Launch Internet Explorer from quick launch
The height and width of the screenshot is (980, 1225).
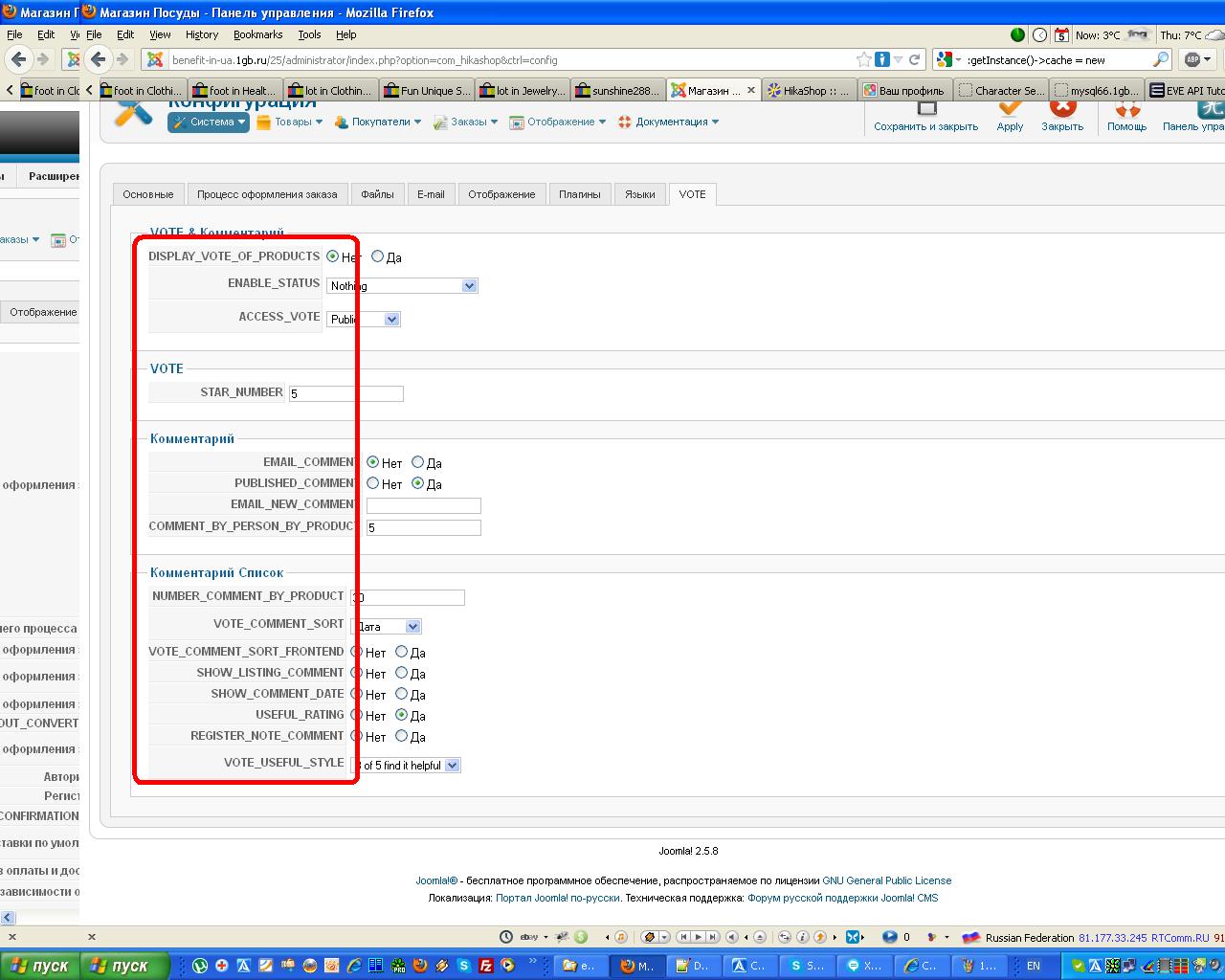click(354, 966)
